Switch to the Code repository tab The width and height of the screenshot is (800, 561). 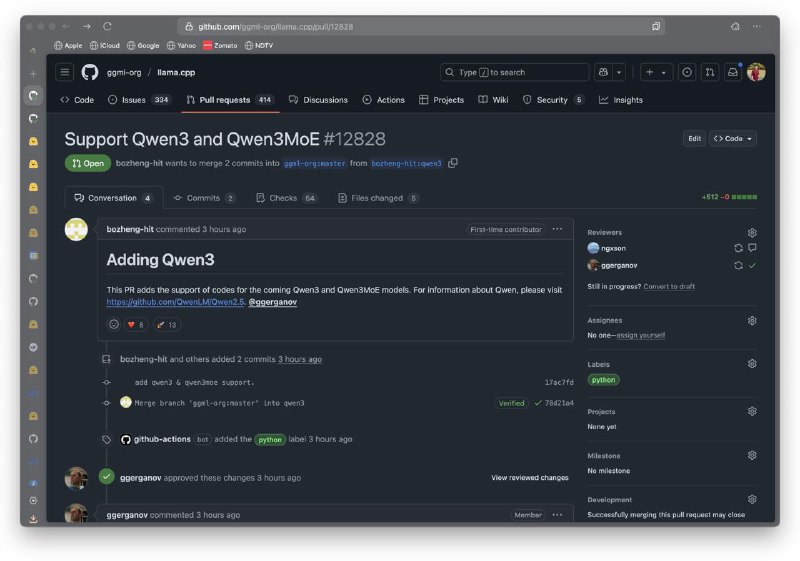(x=77, y=100)
